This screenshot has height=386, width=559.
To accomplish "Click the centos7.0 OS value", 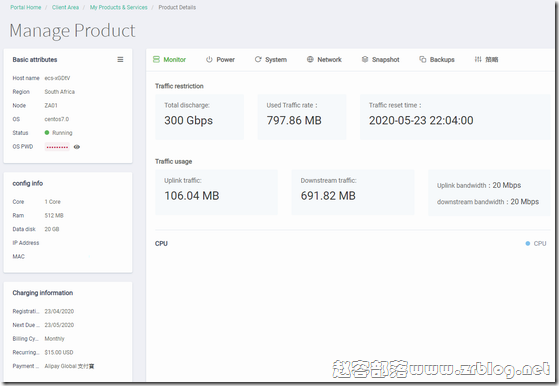I will click(57, 119).
